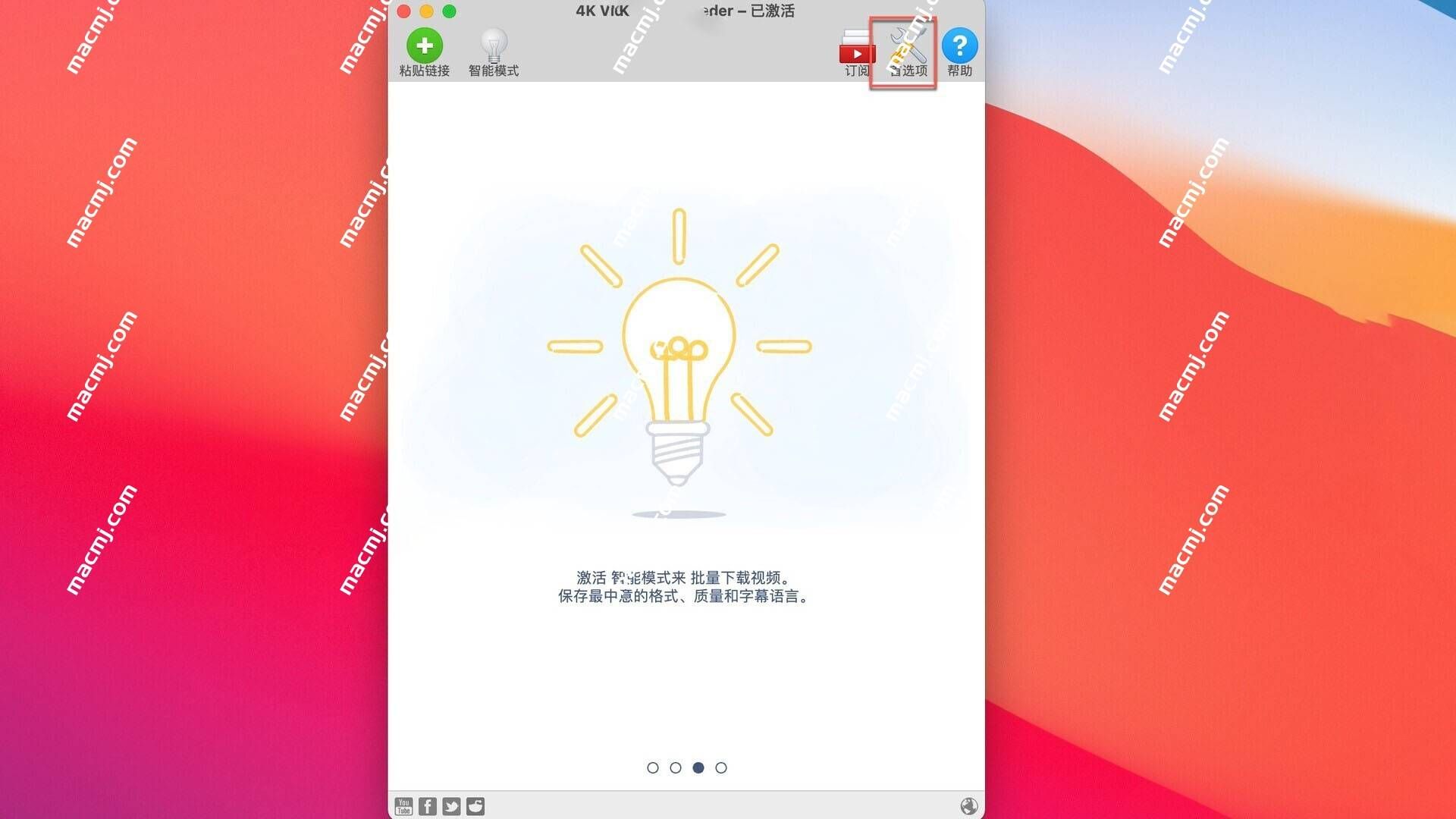Select the third pagination indicator dot

tap(698, 767)
